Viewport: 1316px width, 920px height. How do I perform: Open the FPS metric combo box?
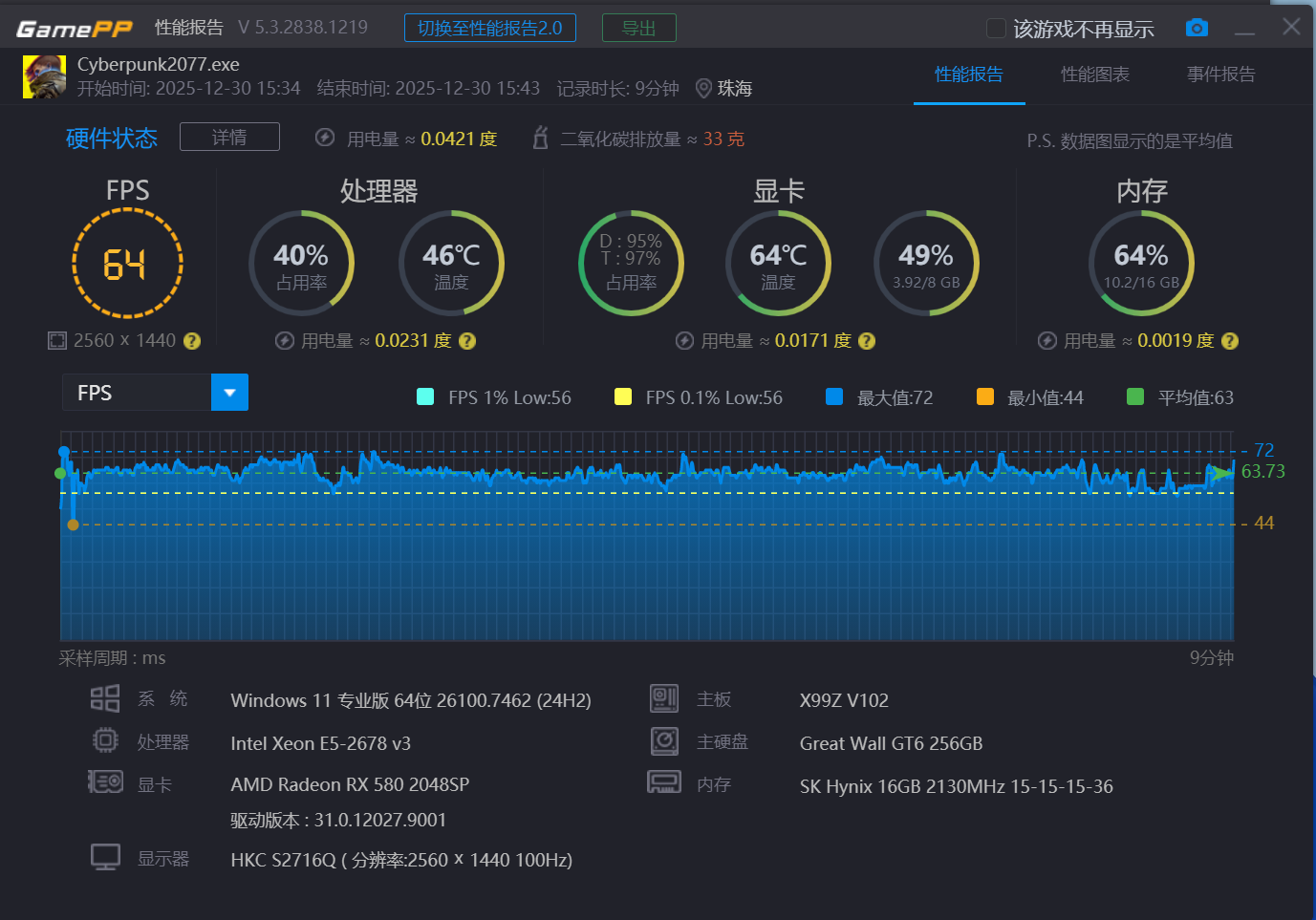pyautogui.click(x=137, y=393)
